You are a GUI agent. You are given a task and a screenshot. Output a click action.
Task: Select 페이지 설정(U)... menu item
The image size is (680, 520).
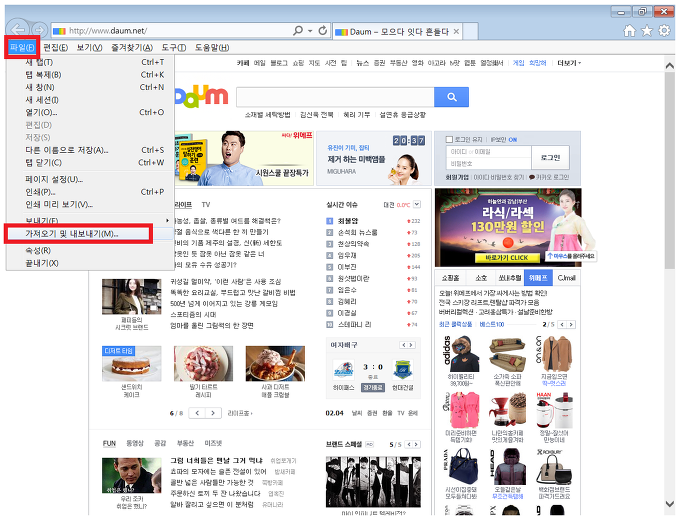(x=90, y=179)
